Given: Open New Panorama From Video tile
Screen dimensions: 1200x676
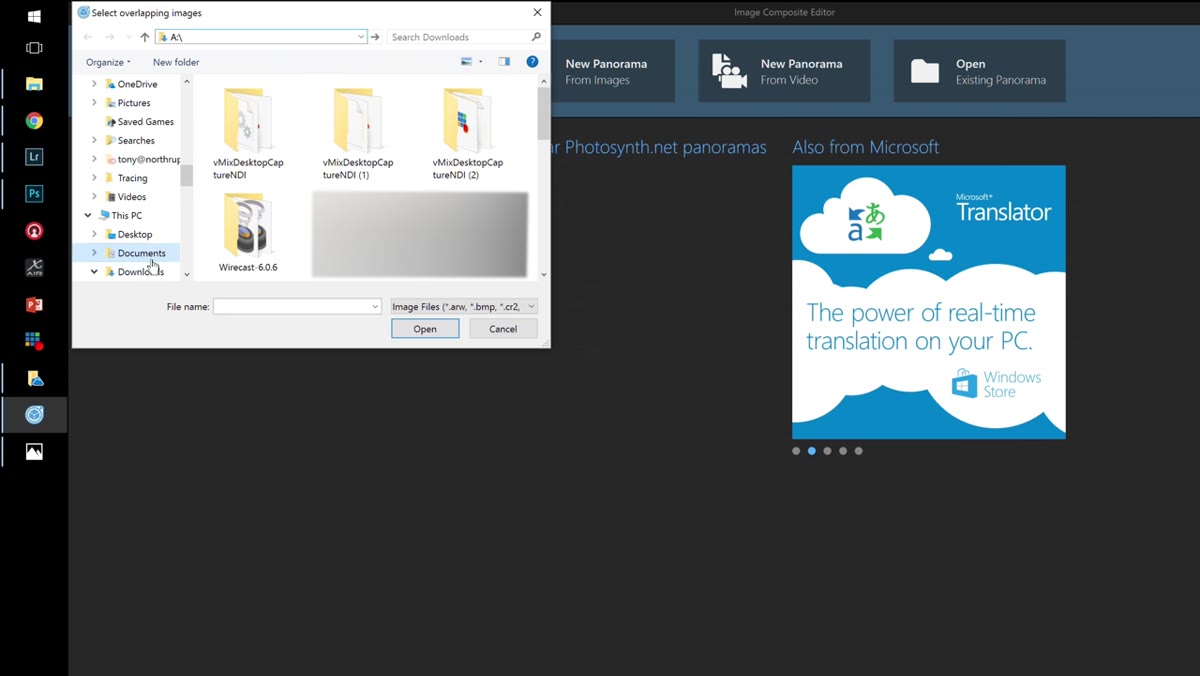Looking at the screenshot, I should [784, 71].
